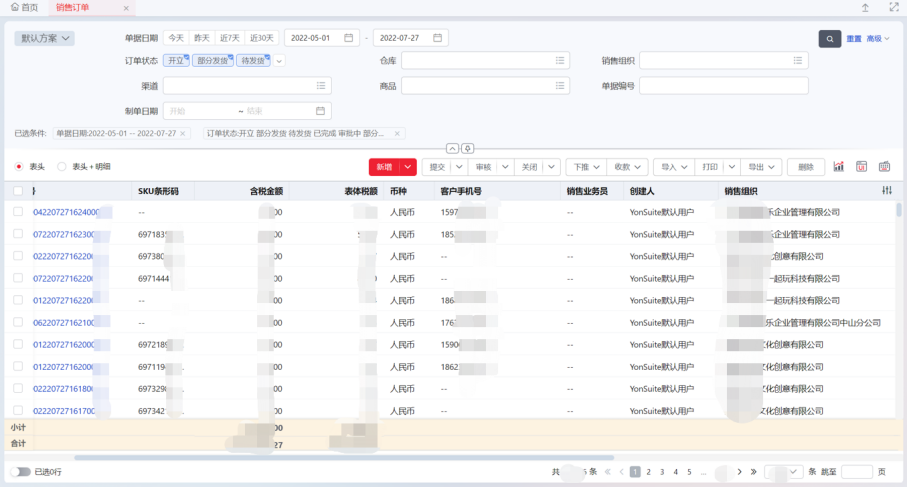
Task: Select the 近30天 date shortcut
Action: (262, 38)
